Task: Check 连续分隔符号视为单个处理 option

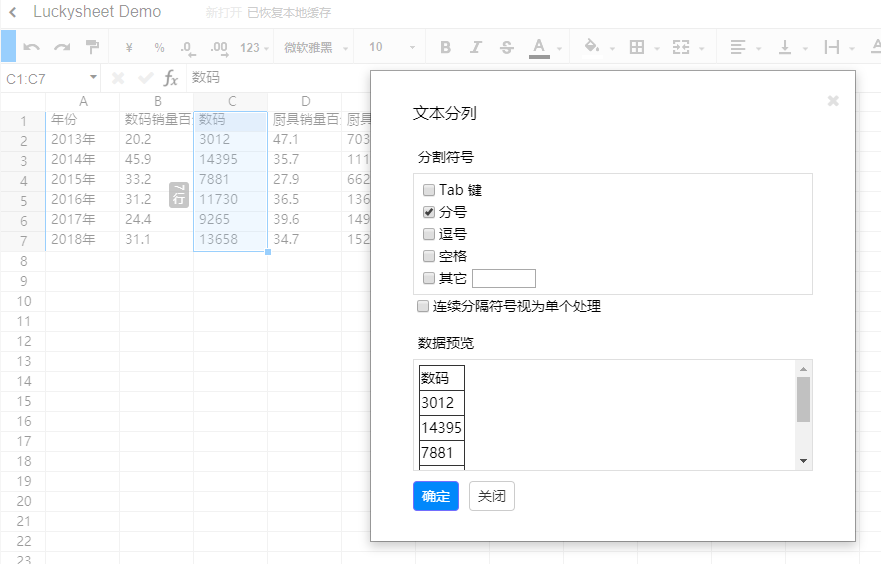Action: [x=423, y=306]
